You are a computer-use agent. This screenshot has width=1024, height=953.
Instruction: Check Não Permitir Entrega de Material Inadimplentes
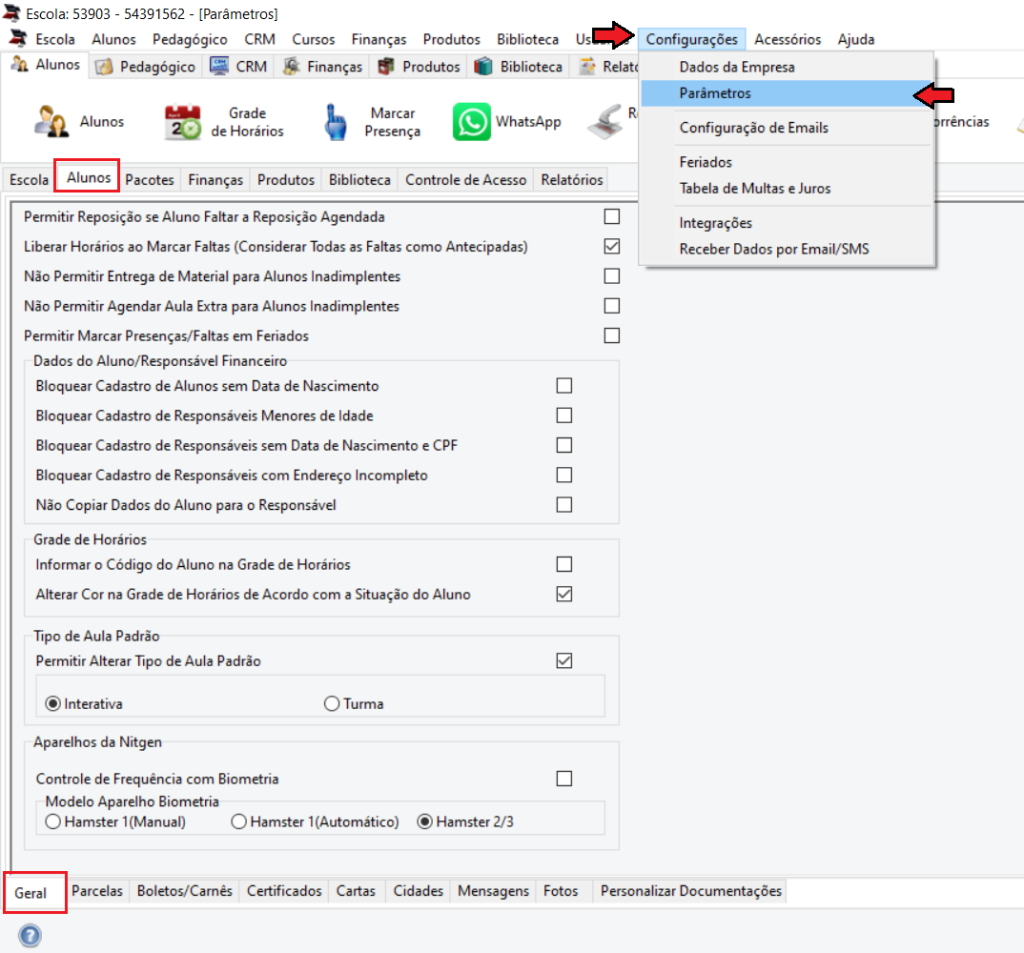(x=612, y=276)
